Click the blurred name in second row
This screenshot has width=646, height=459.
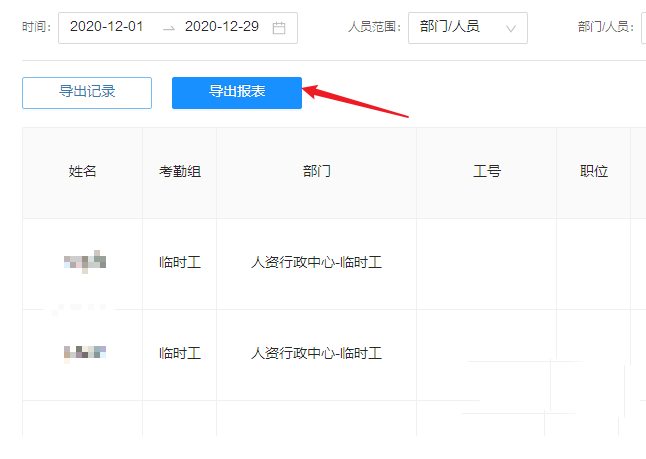pos(85,354)
